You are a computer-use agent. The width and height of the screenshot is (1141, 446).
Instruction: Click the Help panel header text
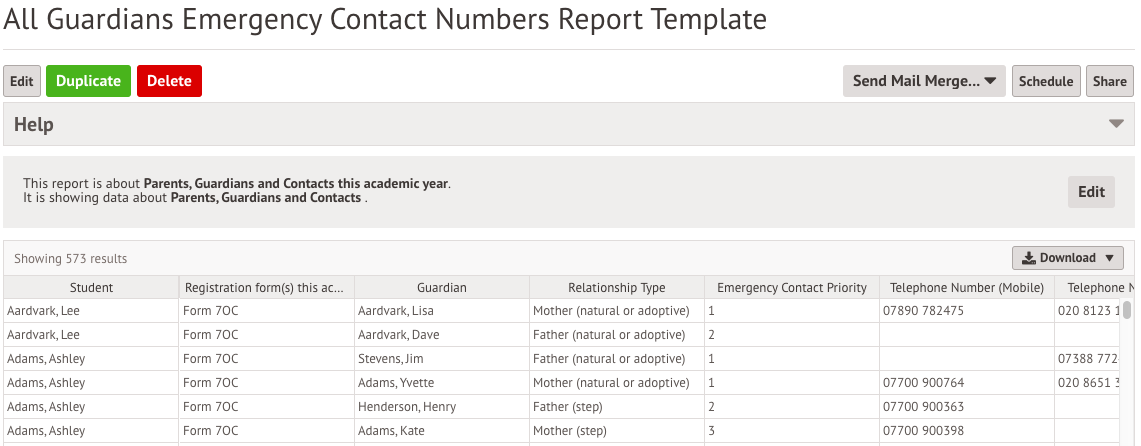[x=33, y=124]
